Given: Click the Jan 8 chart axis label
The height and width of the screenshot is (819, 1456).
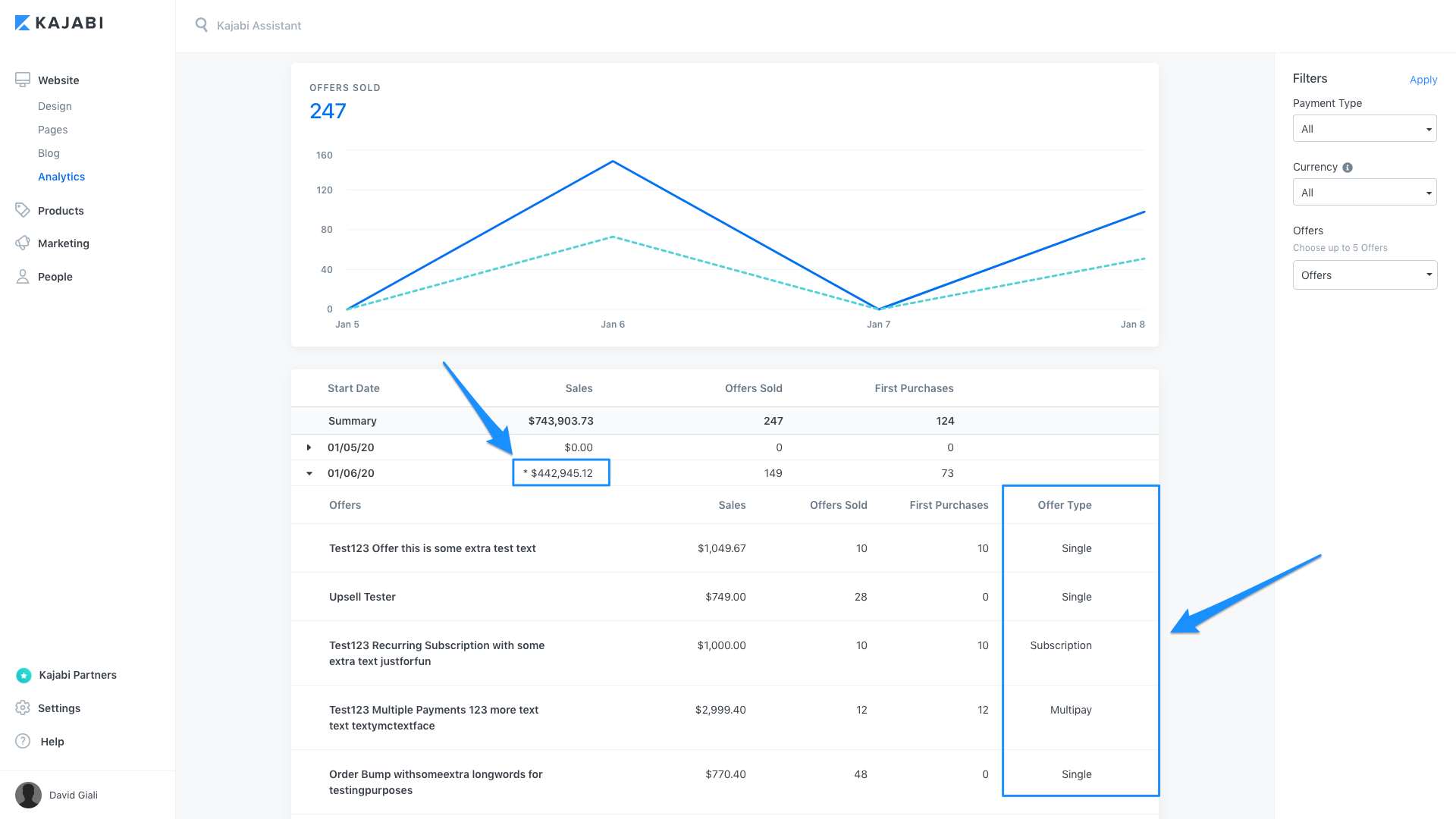Looking at the screenshot, I should (1133, 325).
